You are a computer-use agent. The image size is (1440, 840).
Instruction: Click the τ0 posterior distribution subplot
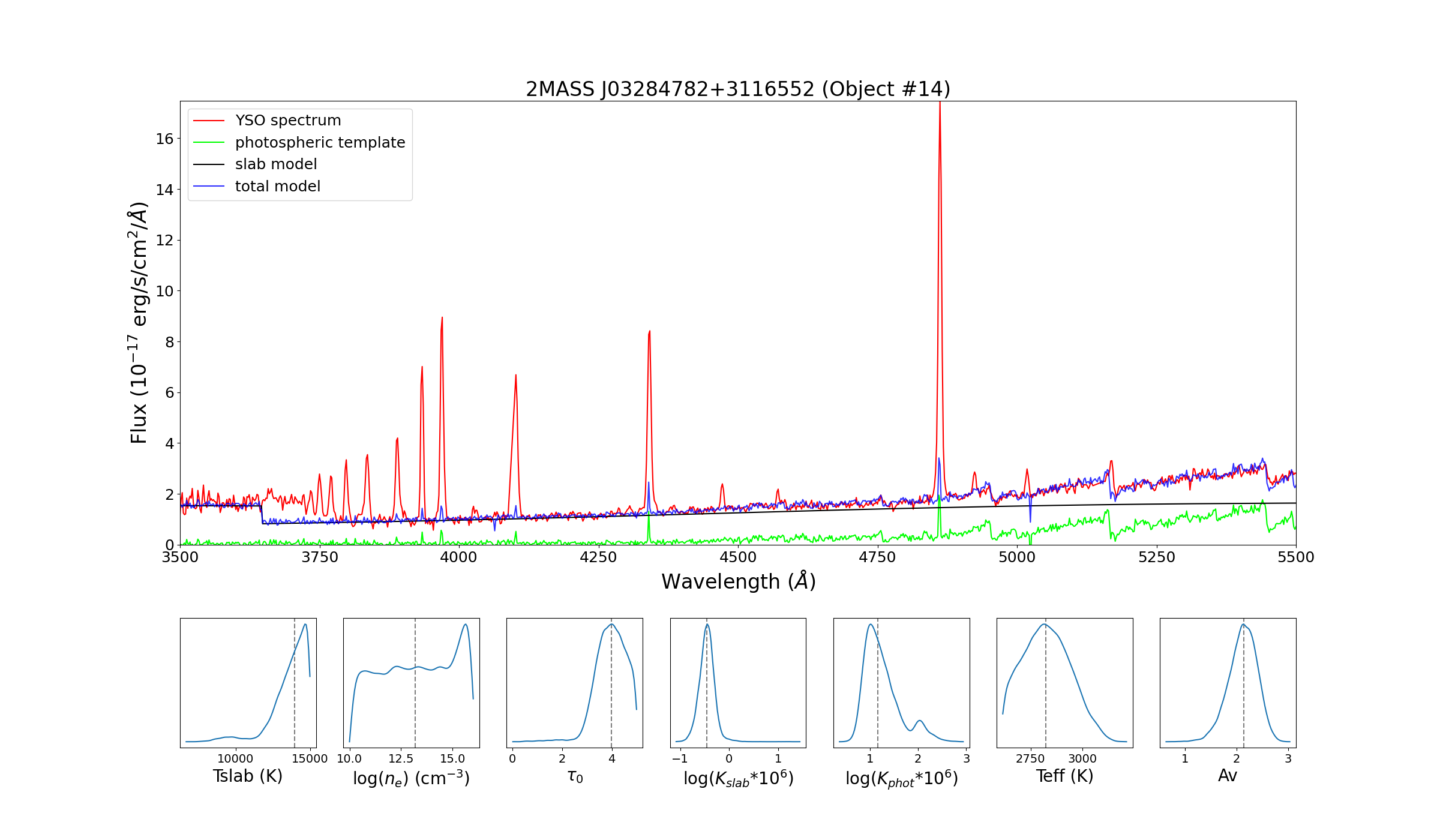point(575,683)
